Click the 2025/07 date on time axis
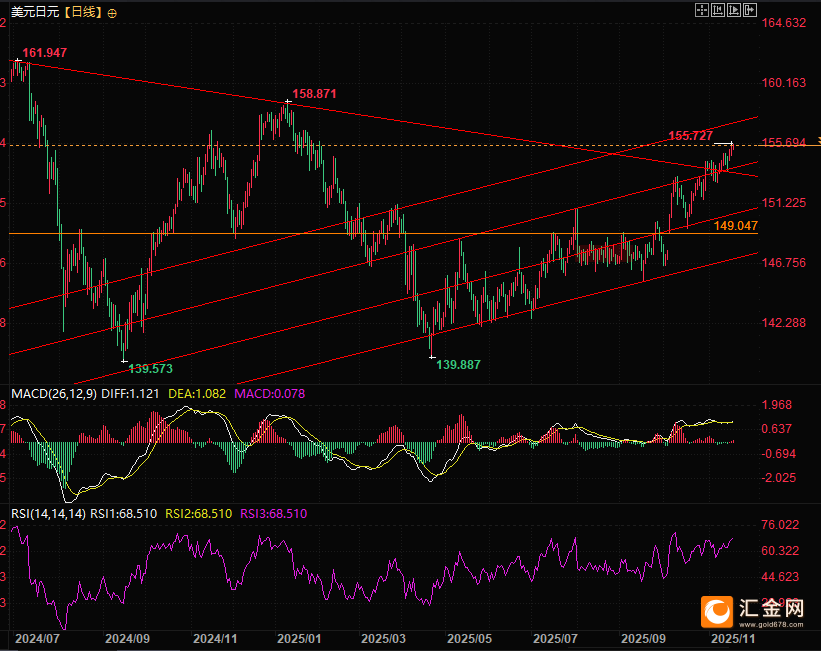The width and height of the screenshot is (821, 651). tap(555, 637)
